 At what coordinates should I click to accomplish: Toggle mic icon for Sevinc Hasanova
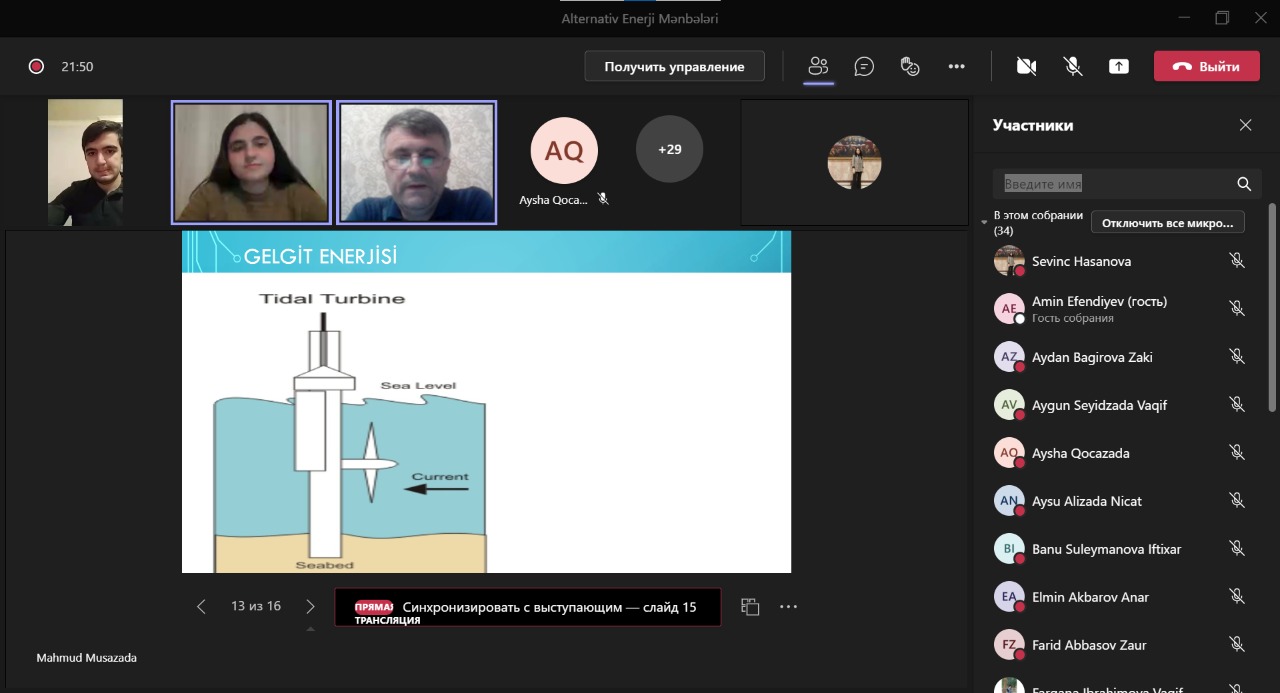[1237, 261]
